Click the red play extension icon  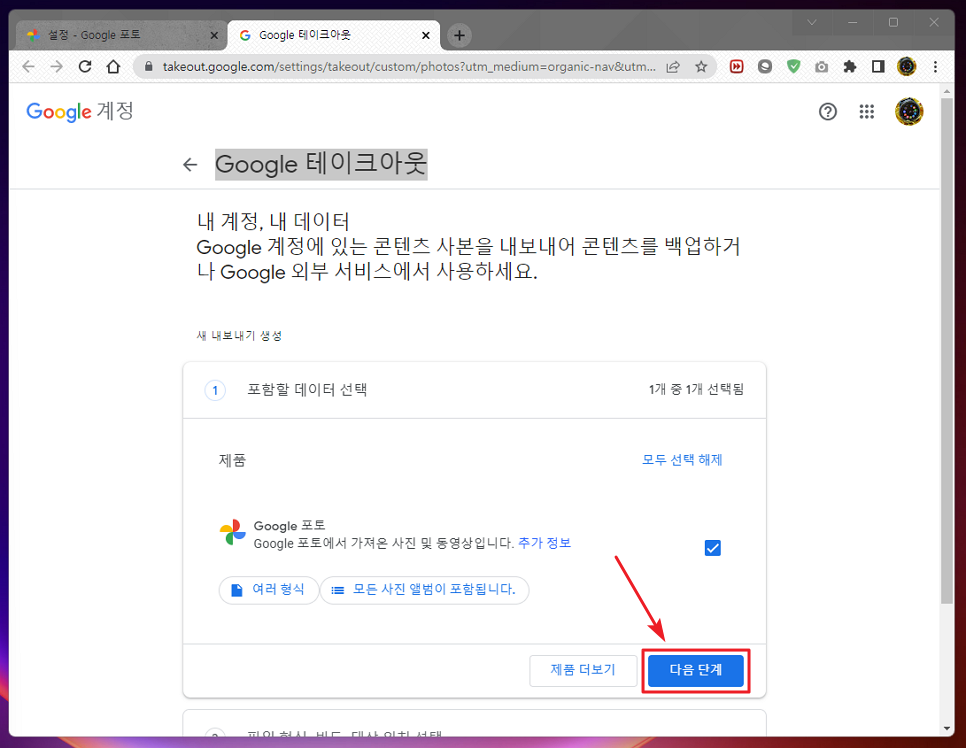pyautogui.click(x=736, y=67)
